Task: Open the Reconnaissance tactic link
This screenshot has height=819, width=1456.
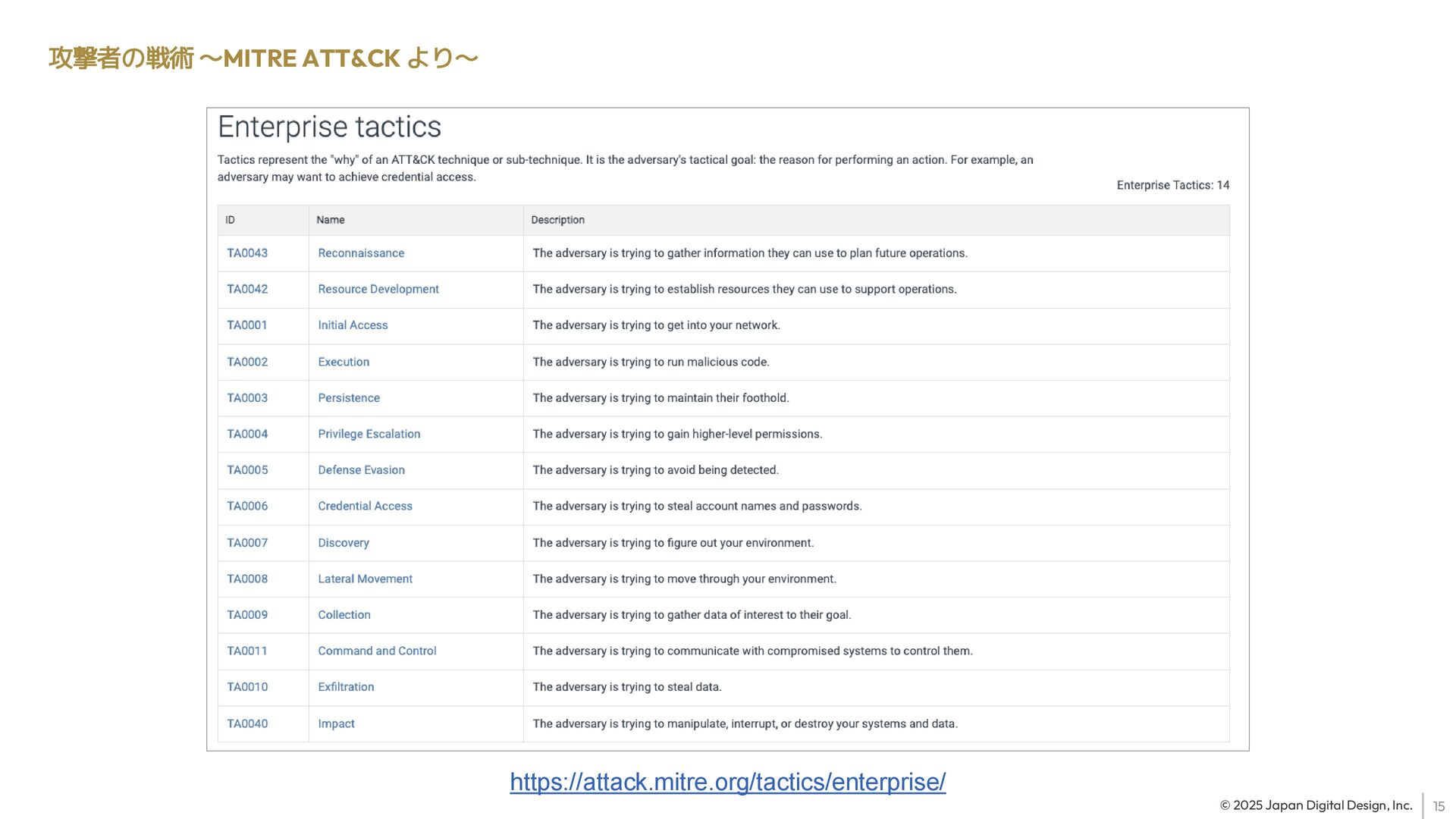Action: coord(361,253)
